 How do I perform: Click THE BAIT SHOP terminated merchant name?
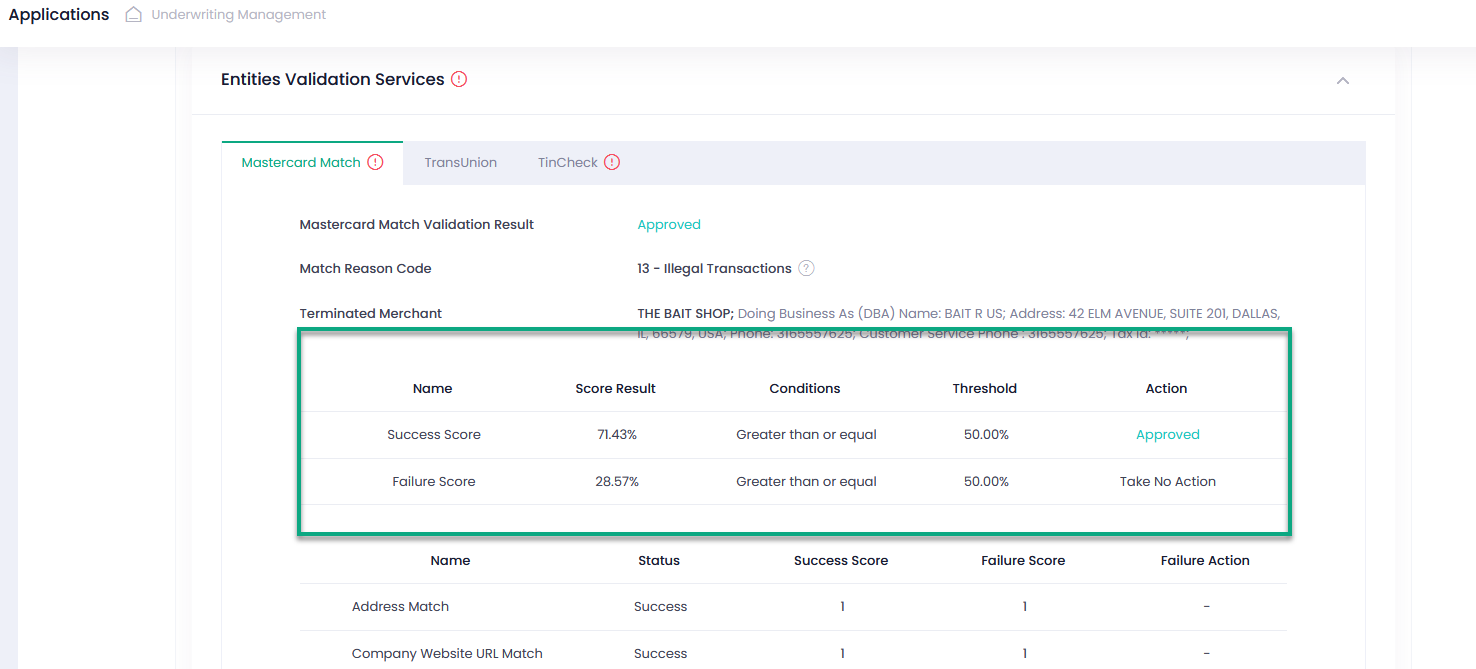pyautogui.click(x=685, y=314)
